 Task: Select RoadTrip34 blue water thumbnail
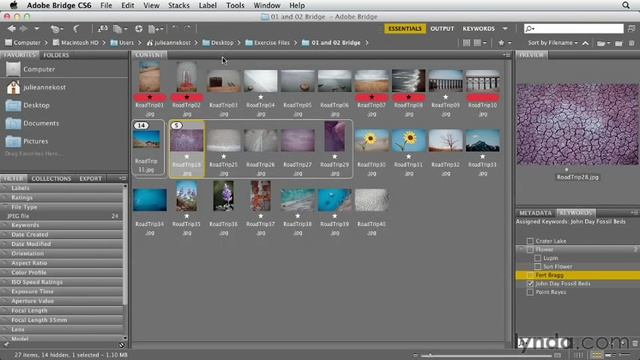click(149, 200)
